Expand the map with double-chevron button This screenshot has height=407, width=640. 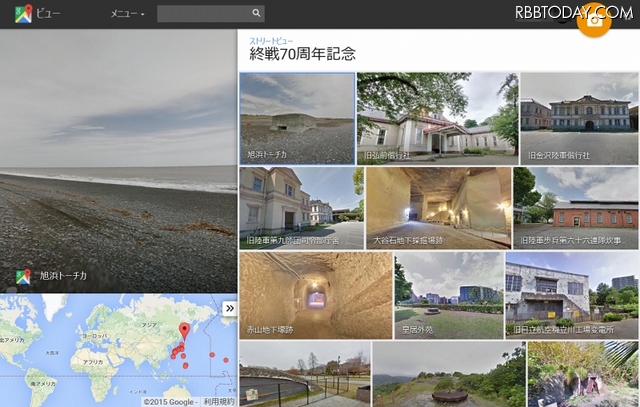[230, 308]
